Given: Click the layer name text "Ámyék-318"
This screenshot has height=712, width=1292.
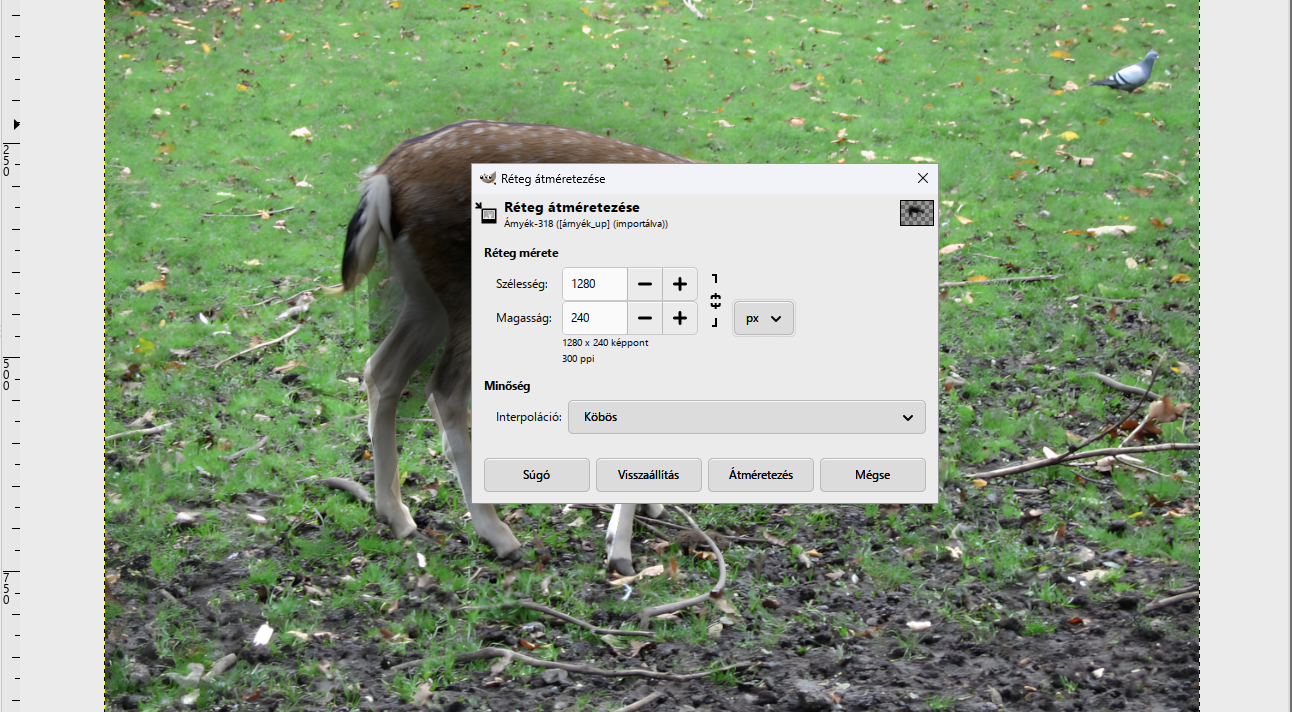Looking at the screenshot, I should point(527,224).
